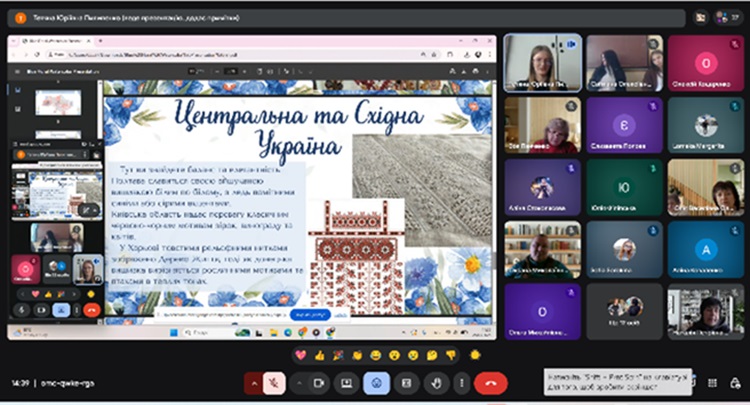The height and width of the screenshot is (405, 750).
Task: Raise hand using the hand icon
Action: [434, 382]
